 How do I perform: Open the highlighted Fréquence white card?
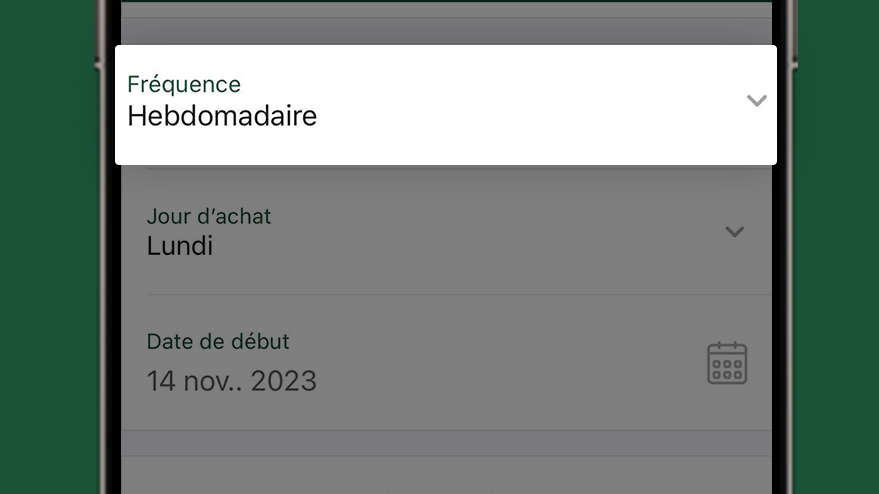click(x=446, y=105)
